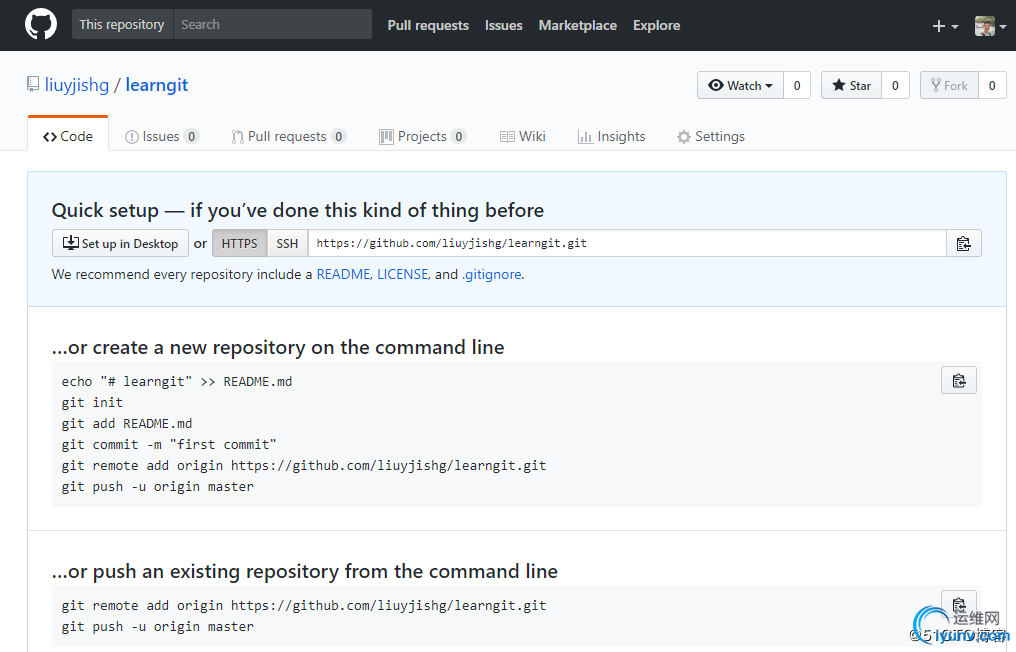Switch to the repository Pull requests tab

click(289, 136)
